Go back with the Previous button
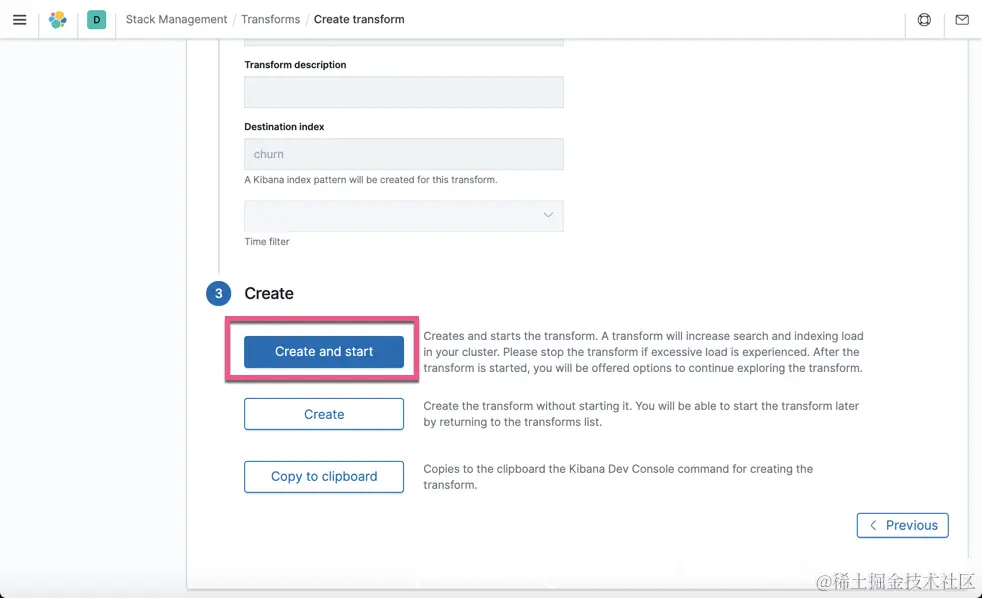This screenshot has width=982, height=598. pos(902,525)
